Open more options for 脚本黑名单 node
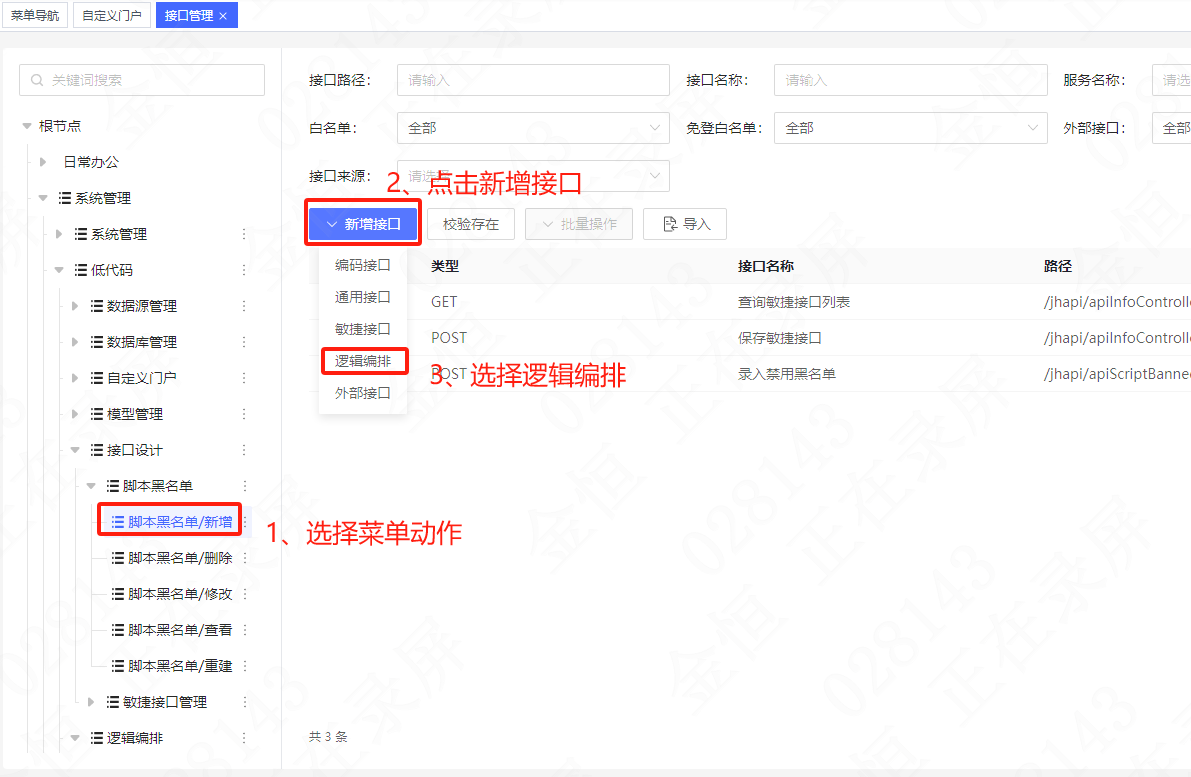Image resolution: width=1191 pixels, height=777 pixels. click(x=245, y=485)
